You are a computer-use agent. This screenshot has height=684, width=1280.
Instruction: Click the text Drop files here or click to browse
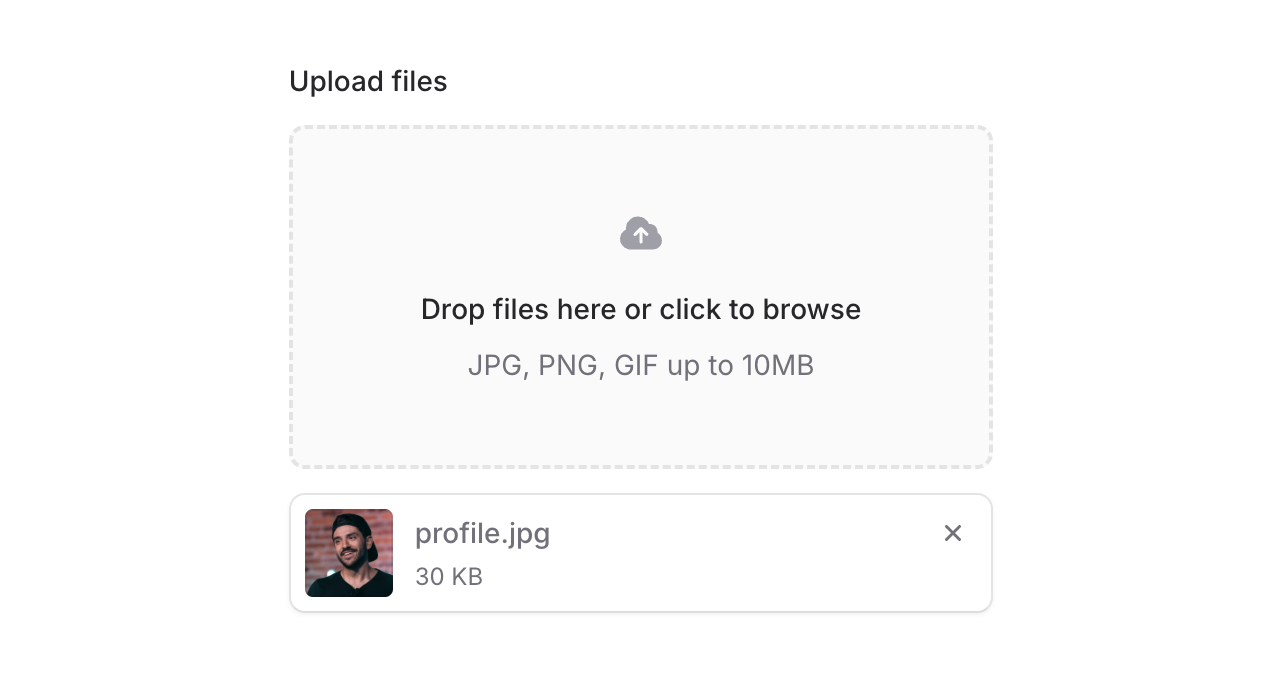640,309
